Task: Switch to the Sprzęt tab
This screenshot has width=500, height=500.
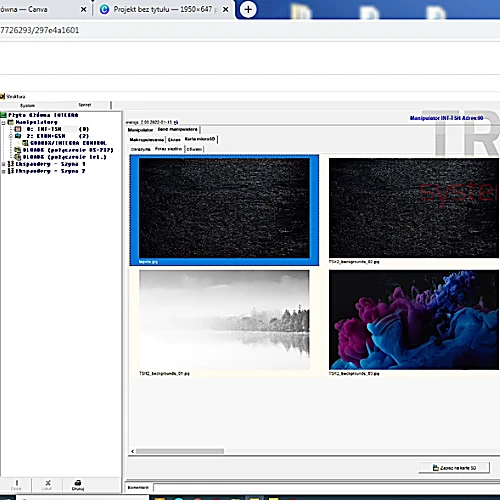Action: click(85, 105)
